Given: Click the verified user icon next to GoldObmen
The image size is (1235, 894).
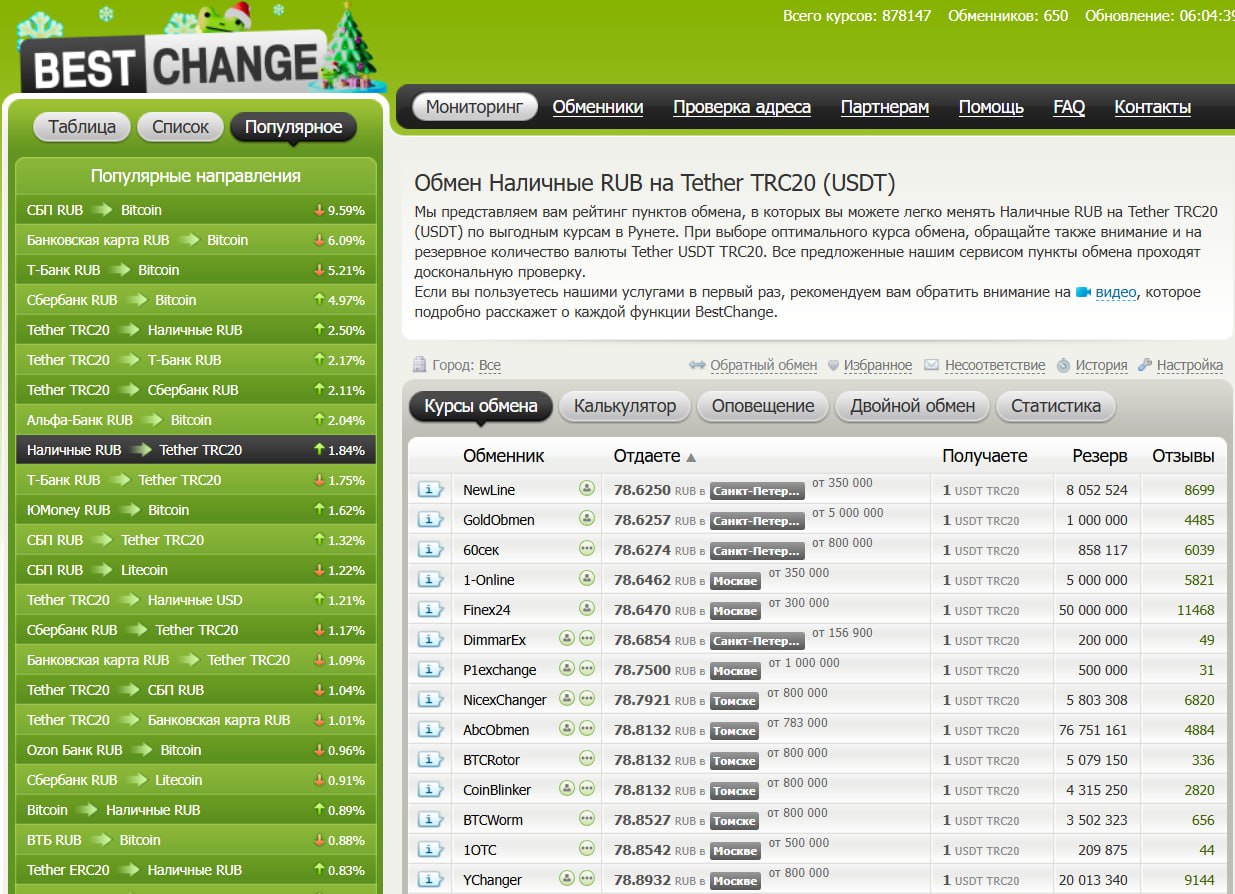Looking at the screenshot, I should point(587,520).
